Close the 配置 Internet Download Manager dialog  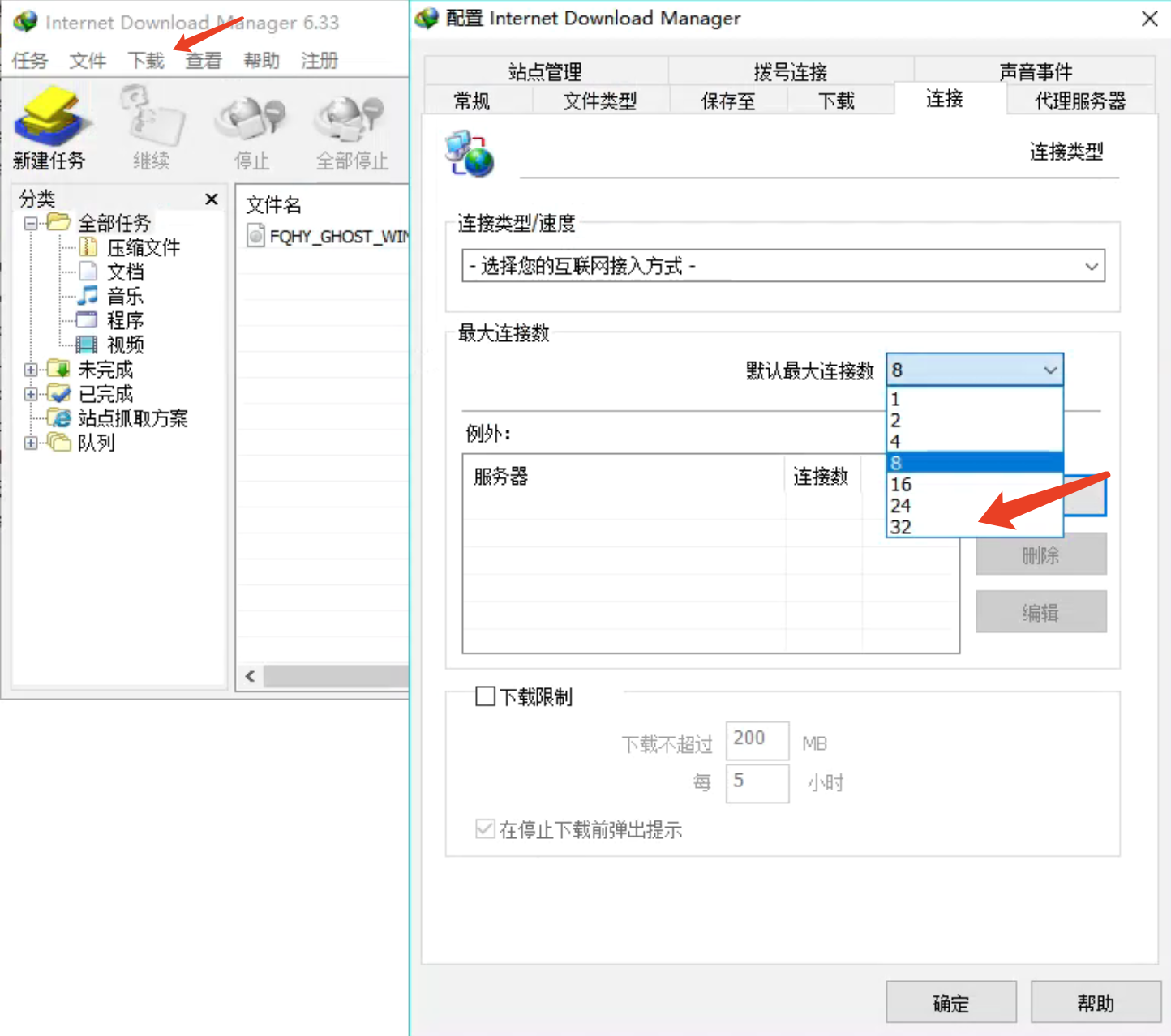pyautogui.click(x=1149, y=18)
